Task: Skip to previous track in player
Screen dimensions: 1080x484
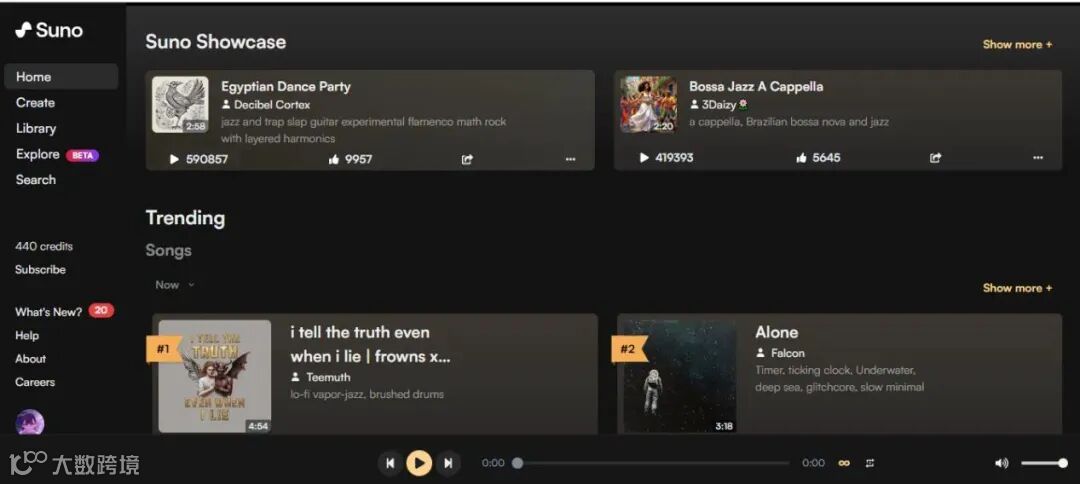Action: (390, 463)
